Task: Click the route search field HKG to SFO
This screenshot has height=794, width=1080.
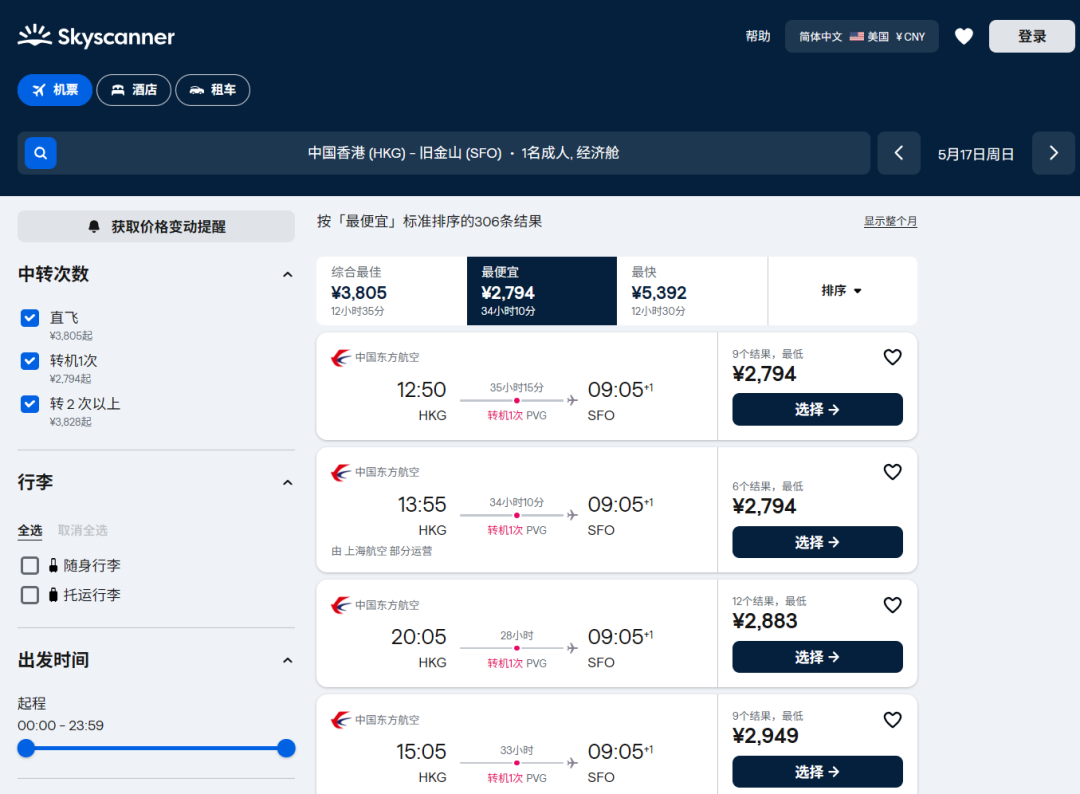Action: click(x=463, y=153)
